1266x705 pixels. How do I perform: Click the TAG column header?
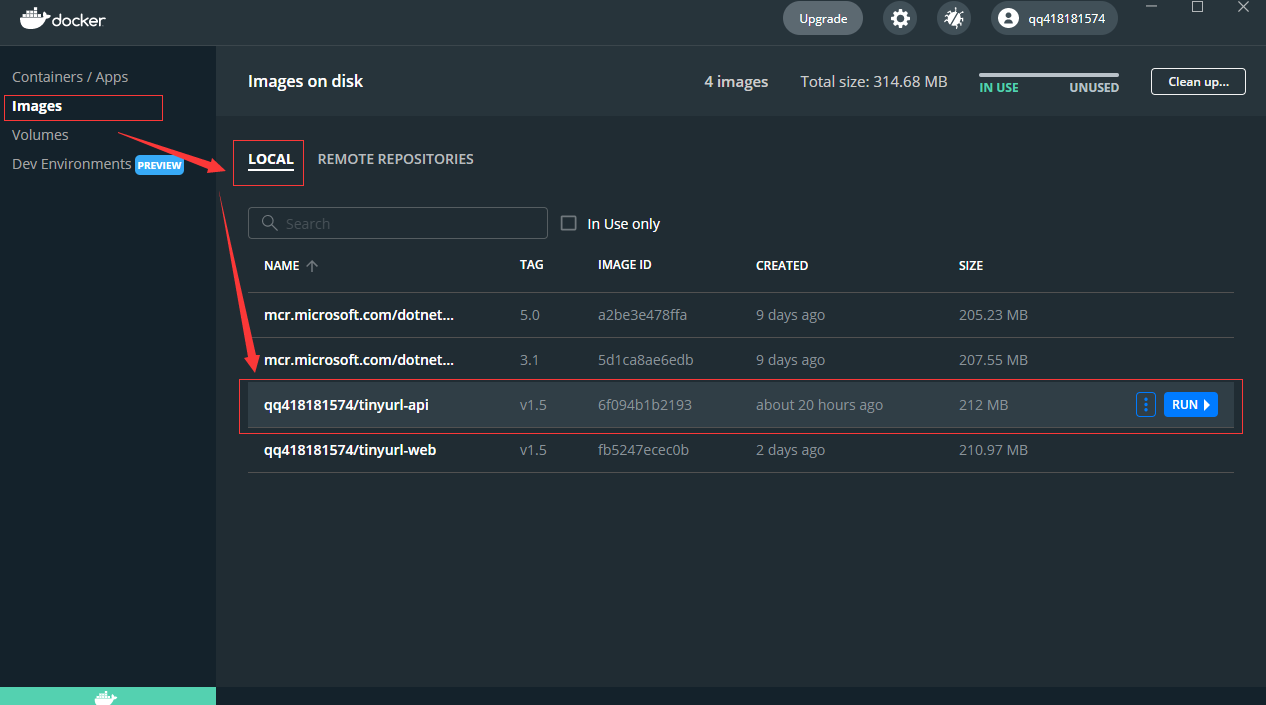click(x=532, y=266)
